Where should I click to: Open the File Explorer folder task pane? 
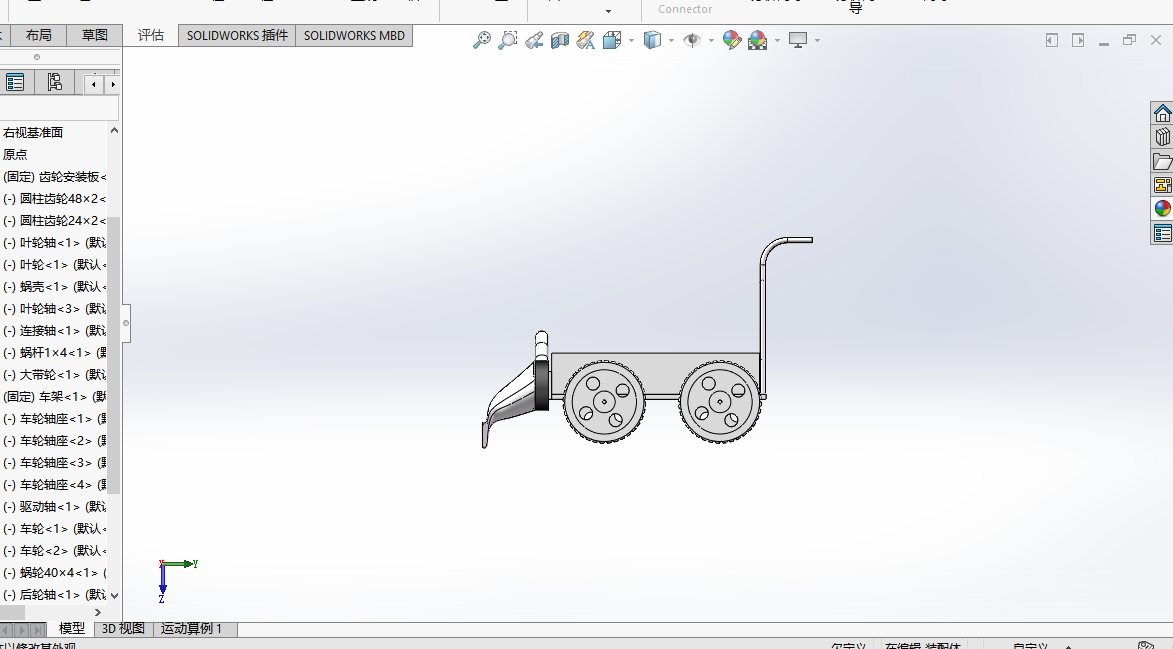pos(1162,161)
